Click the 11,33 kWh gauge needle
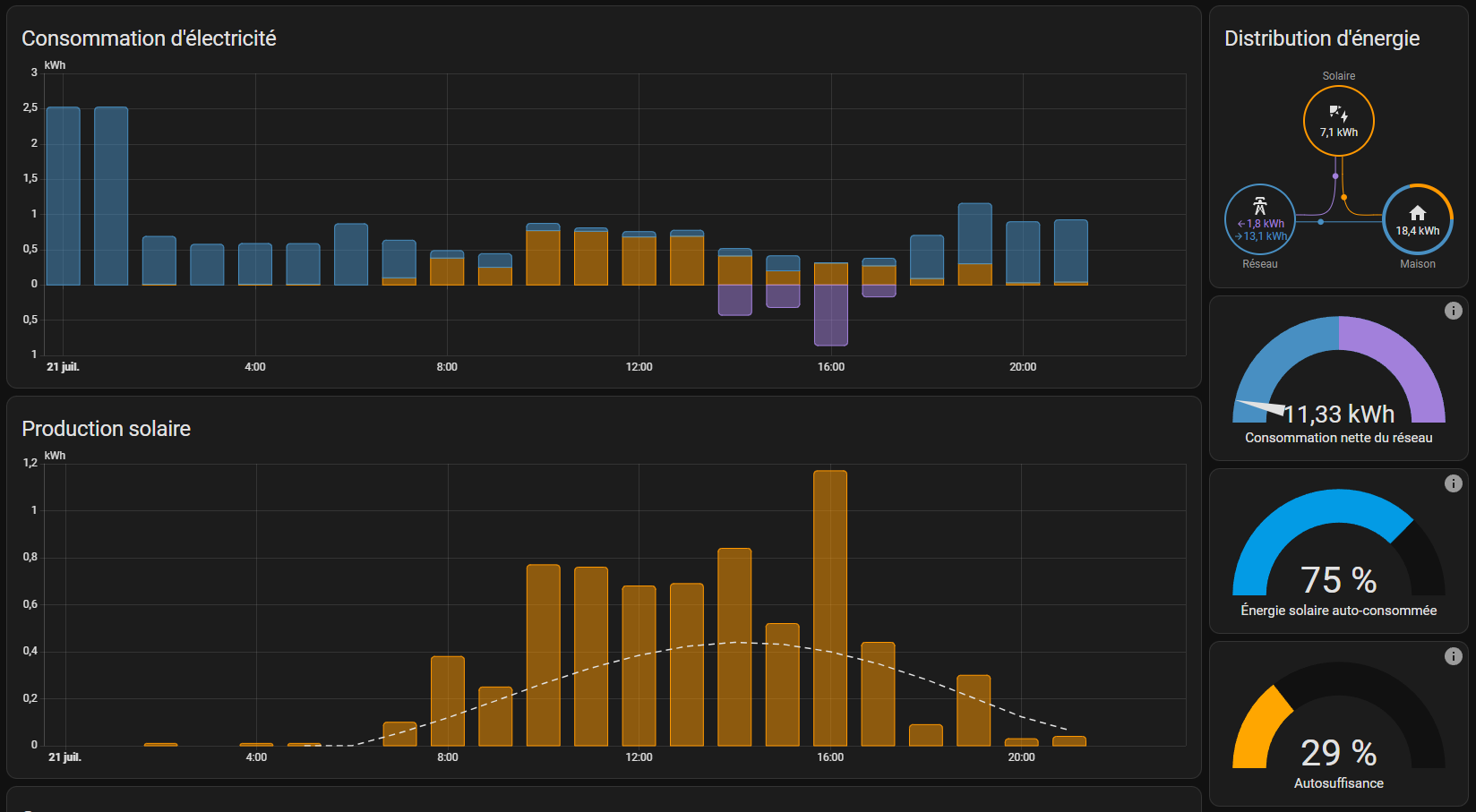The width and height of the screenshot is (1476, 812). (1261, 408)
